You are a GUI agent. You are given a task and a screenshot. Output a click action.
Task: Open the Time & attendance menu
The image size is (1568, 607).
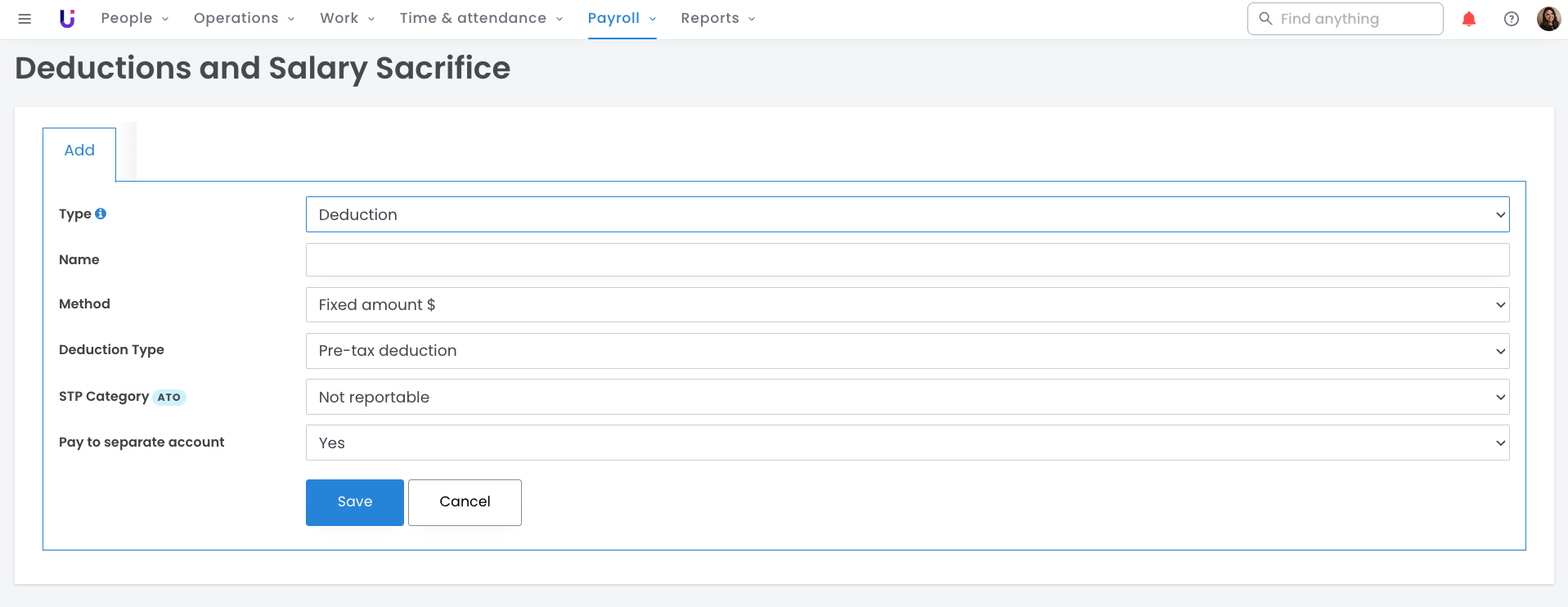click(480, 19)
